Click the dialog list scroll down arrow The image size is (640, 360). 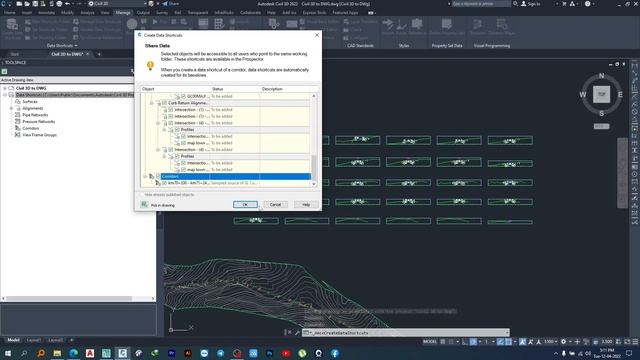313,184
